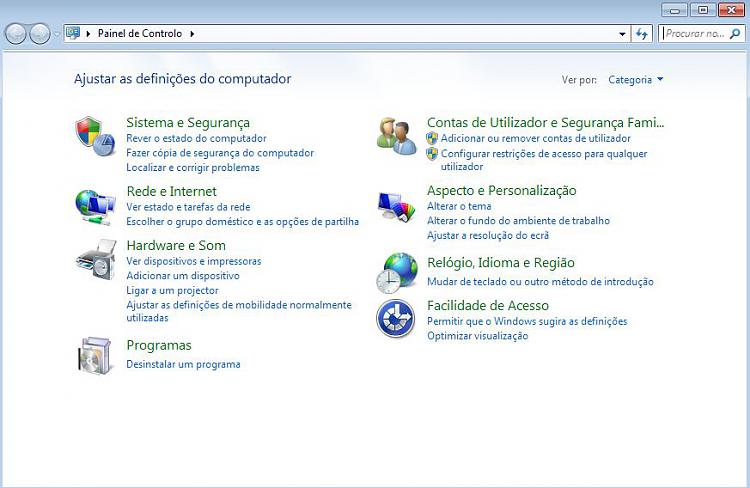Image resolution: width=750 pixels, height=488 pixels.
Task: Click Ver estado e tarefas da rede
Action: (x=188, y=207)
